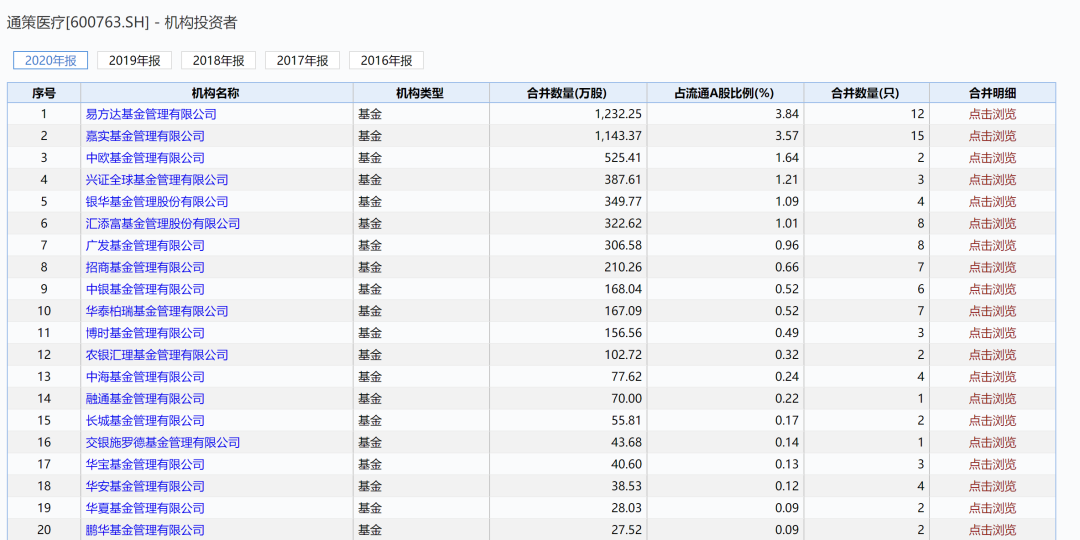Click 点击浏览 for 招商基金 row

993,267
